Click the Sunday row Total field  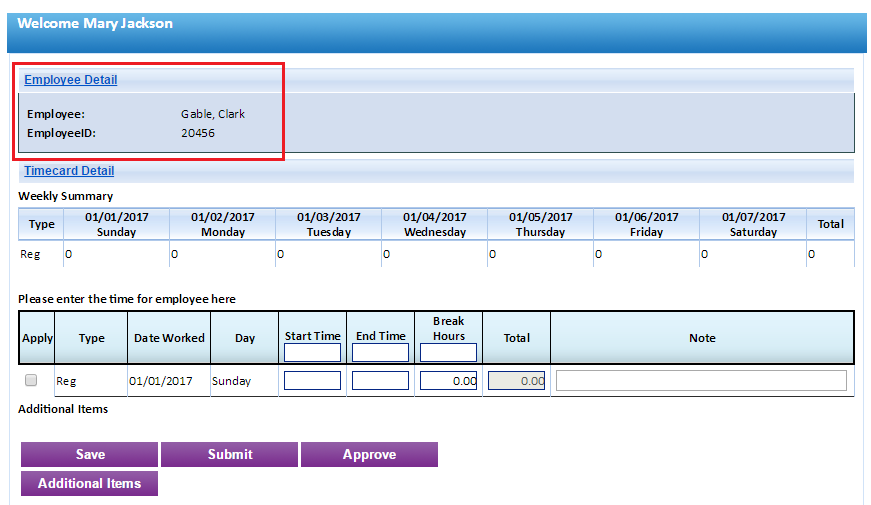click(517, 381)
